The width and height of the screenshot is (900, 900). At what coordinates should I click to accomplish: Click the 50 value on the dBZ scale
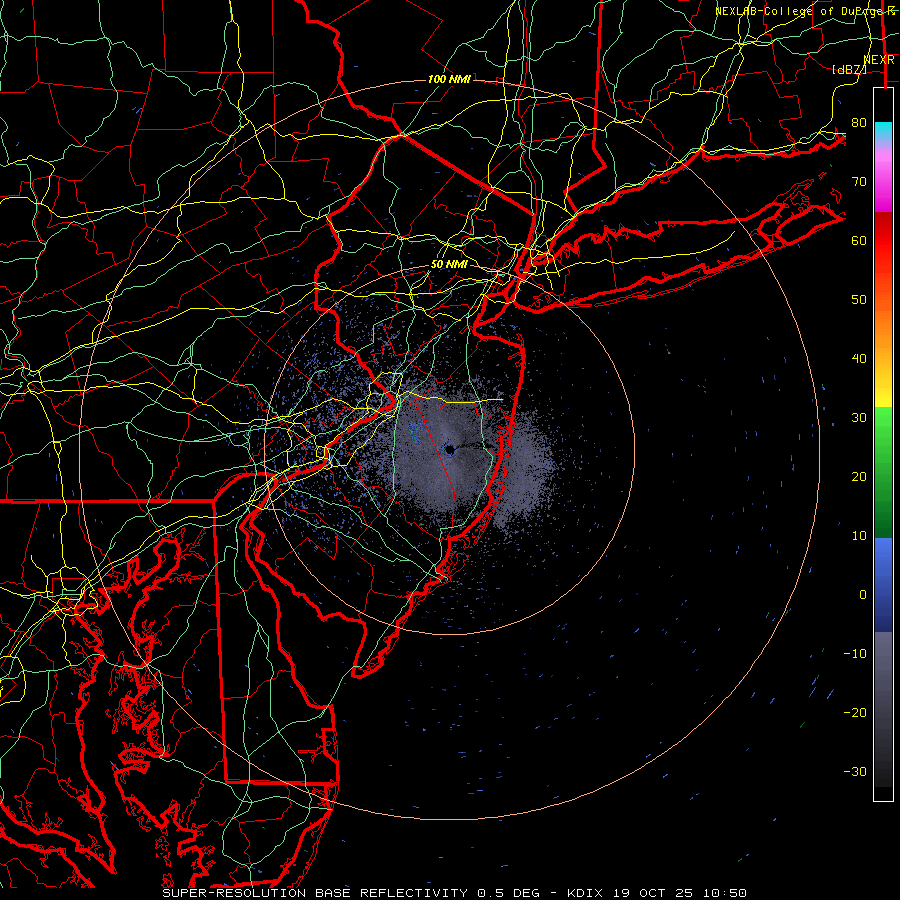pos(859,300)
